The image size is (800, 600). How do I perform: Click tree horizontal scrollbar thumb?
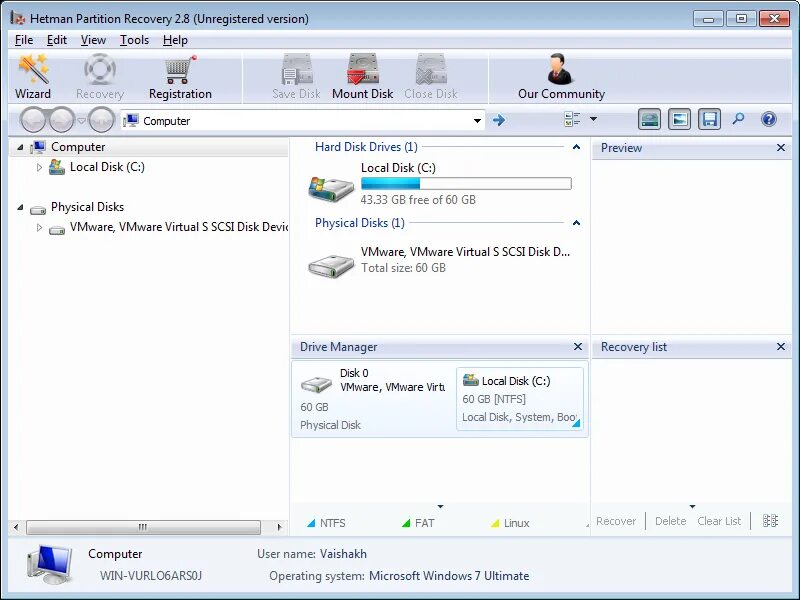(143, 527)
